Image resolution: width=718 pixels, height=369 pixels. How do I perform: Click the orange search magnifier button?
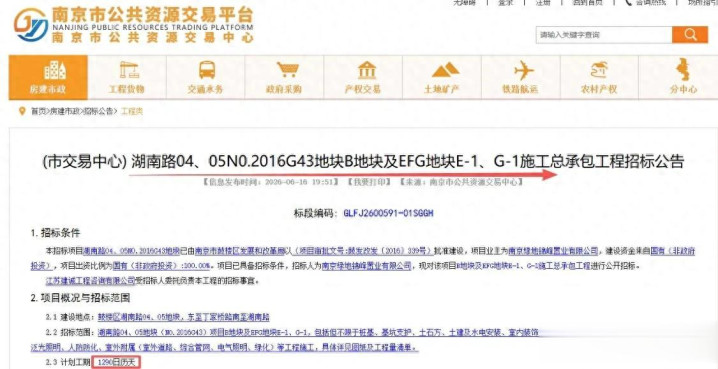690,35
